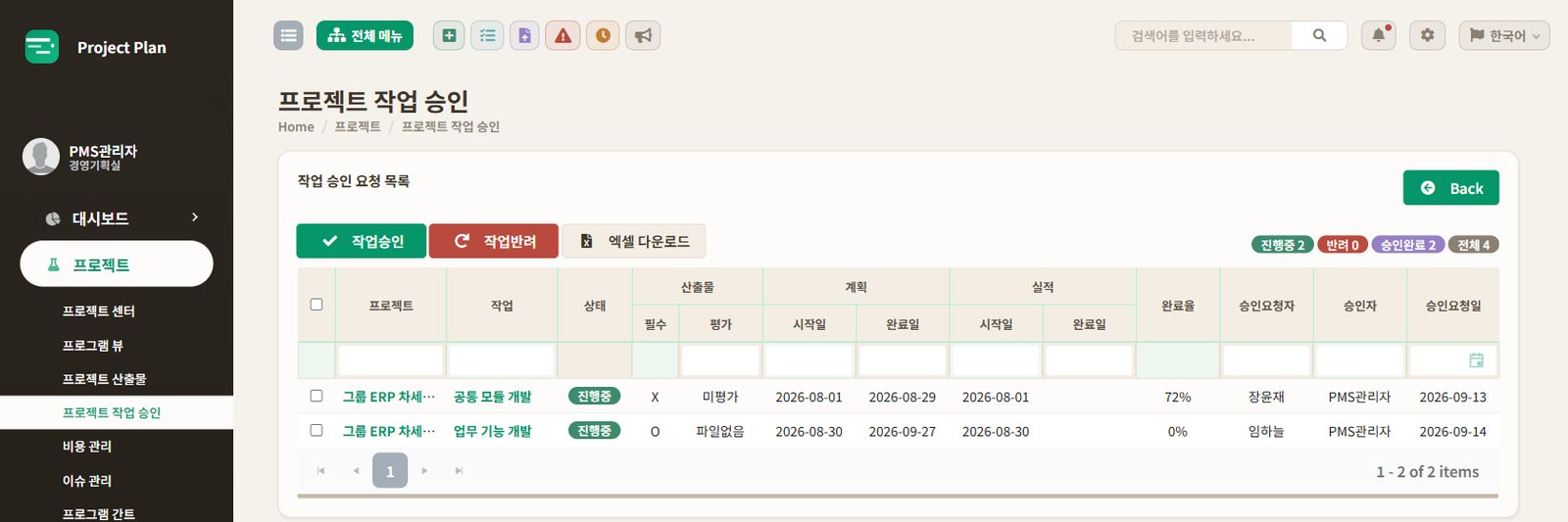1568x522 pixels.
Task: Open the notification bell icon
Action: 1378,35
